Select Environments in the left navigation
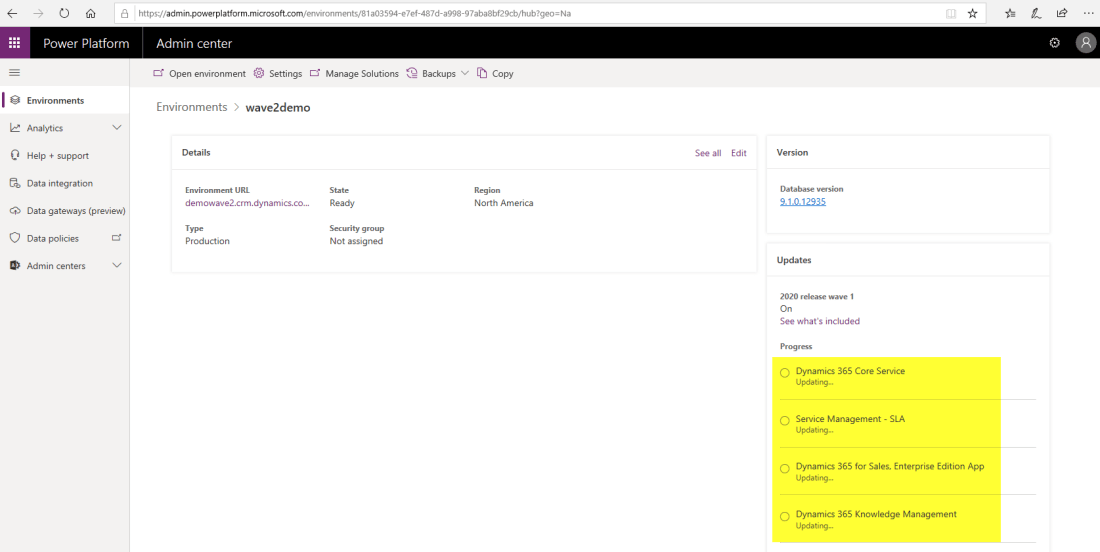The height and width of the screenshot is (552, 1100). [x=55, y=101]
